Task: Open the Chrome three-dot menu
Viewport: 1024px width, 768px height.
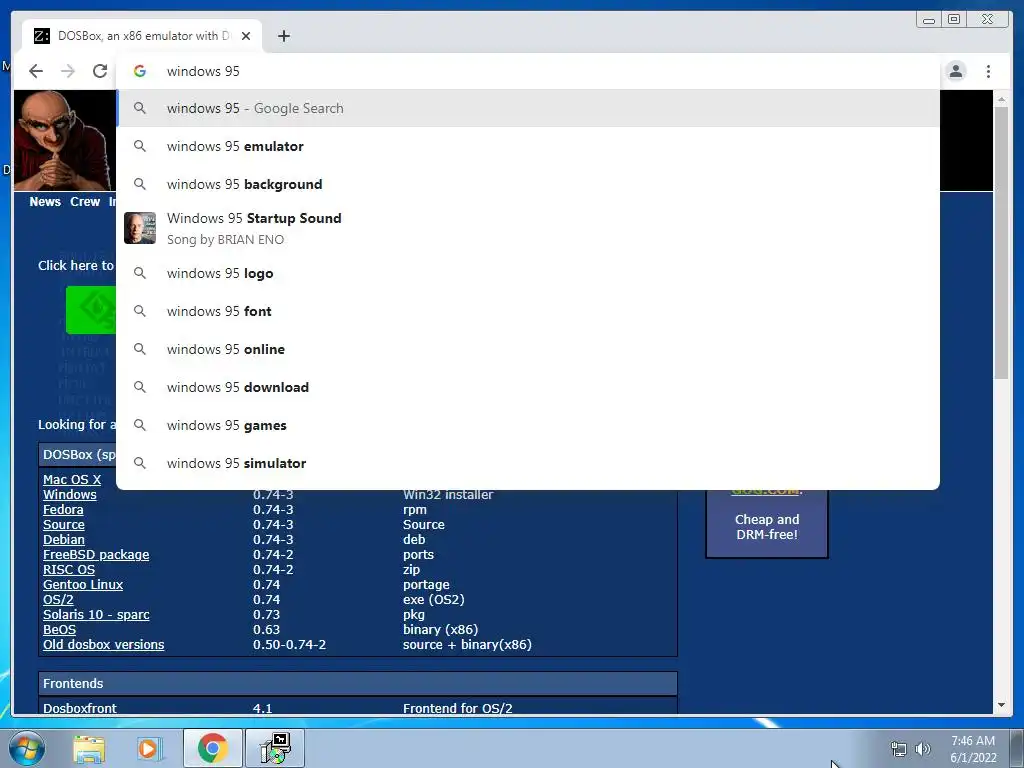Action: [988, 71]
